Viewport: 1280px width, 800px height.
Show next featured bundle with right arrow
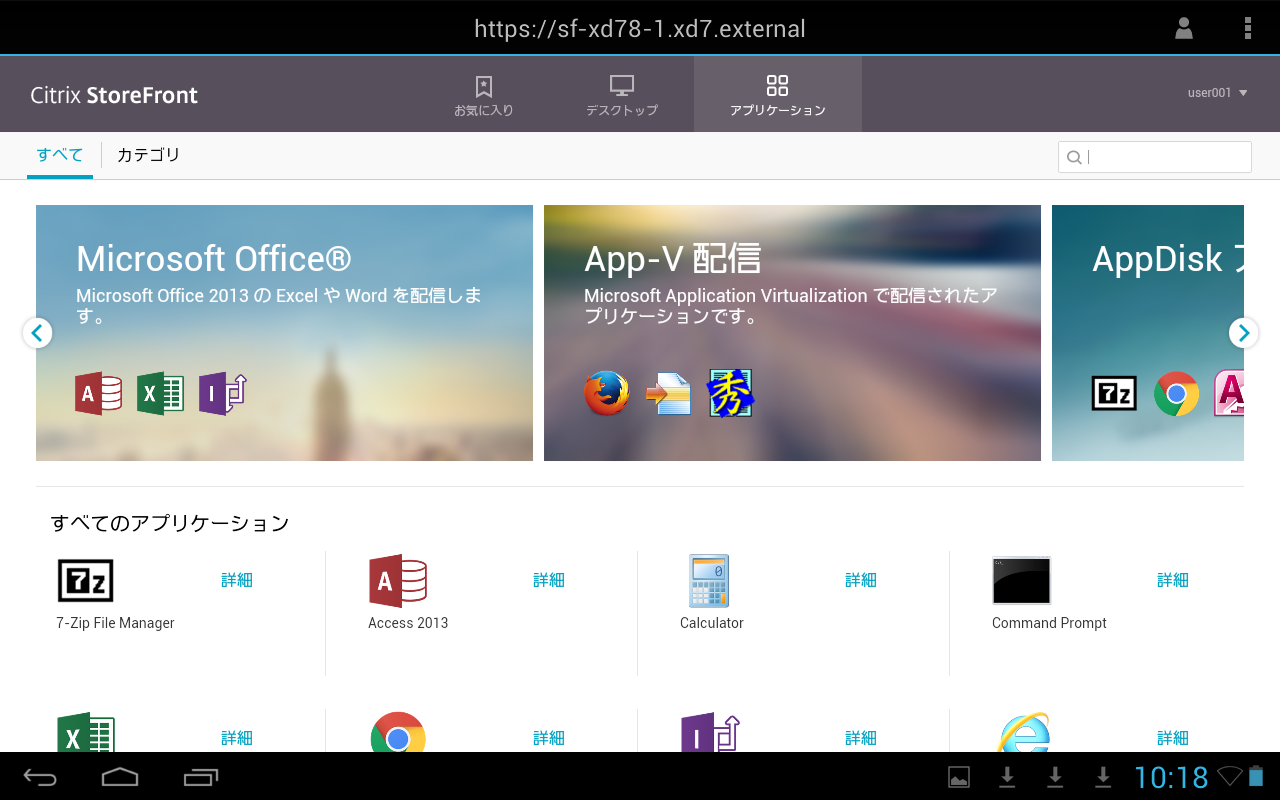pyautogui.click(x=1243, y=333)
